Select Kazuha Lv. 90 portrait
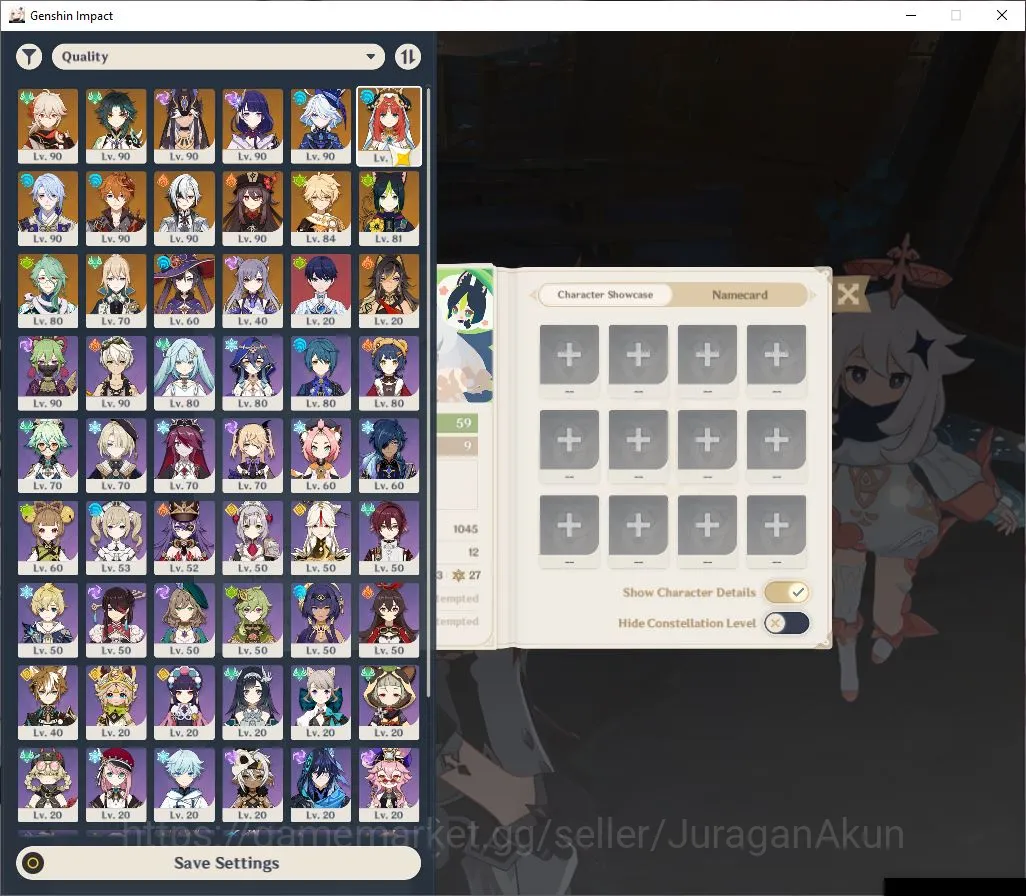The image size is (1026, 896). pos(48,126)
